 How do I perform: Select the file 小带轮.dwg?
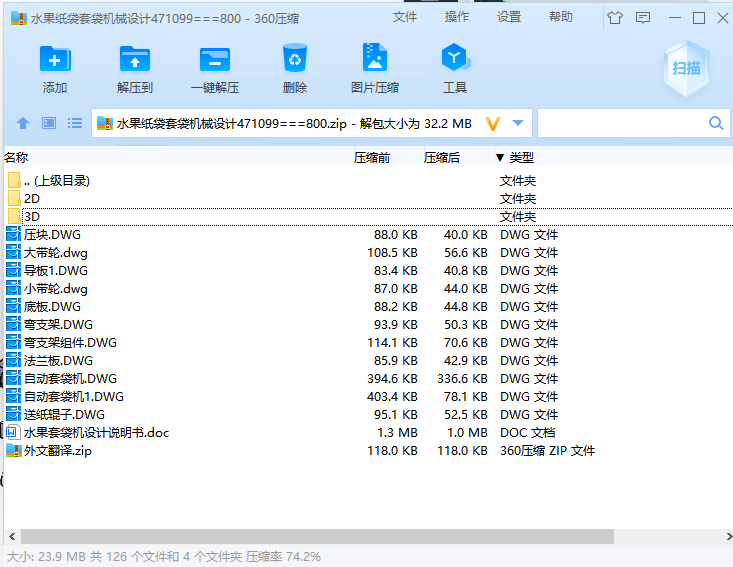click(368, 288)
